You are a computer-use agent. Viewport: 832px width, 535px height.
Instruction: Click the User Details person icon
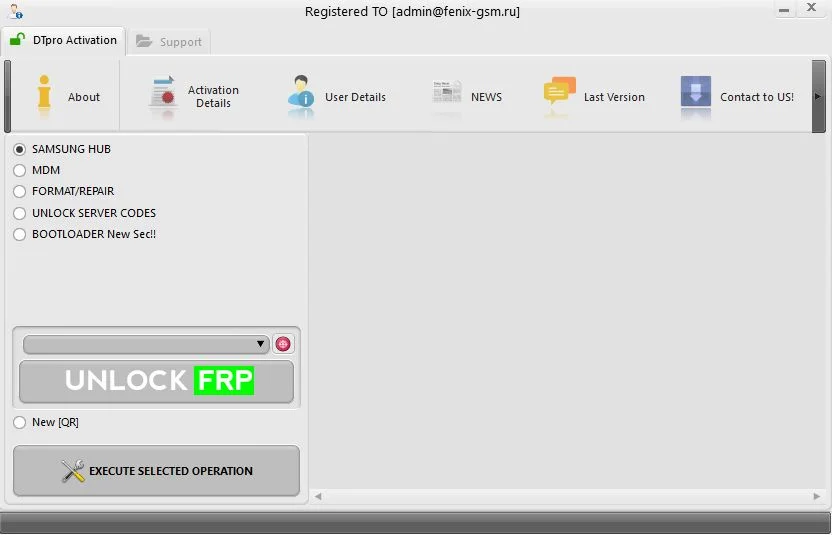point(301,96)
